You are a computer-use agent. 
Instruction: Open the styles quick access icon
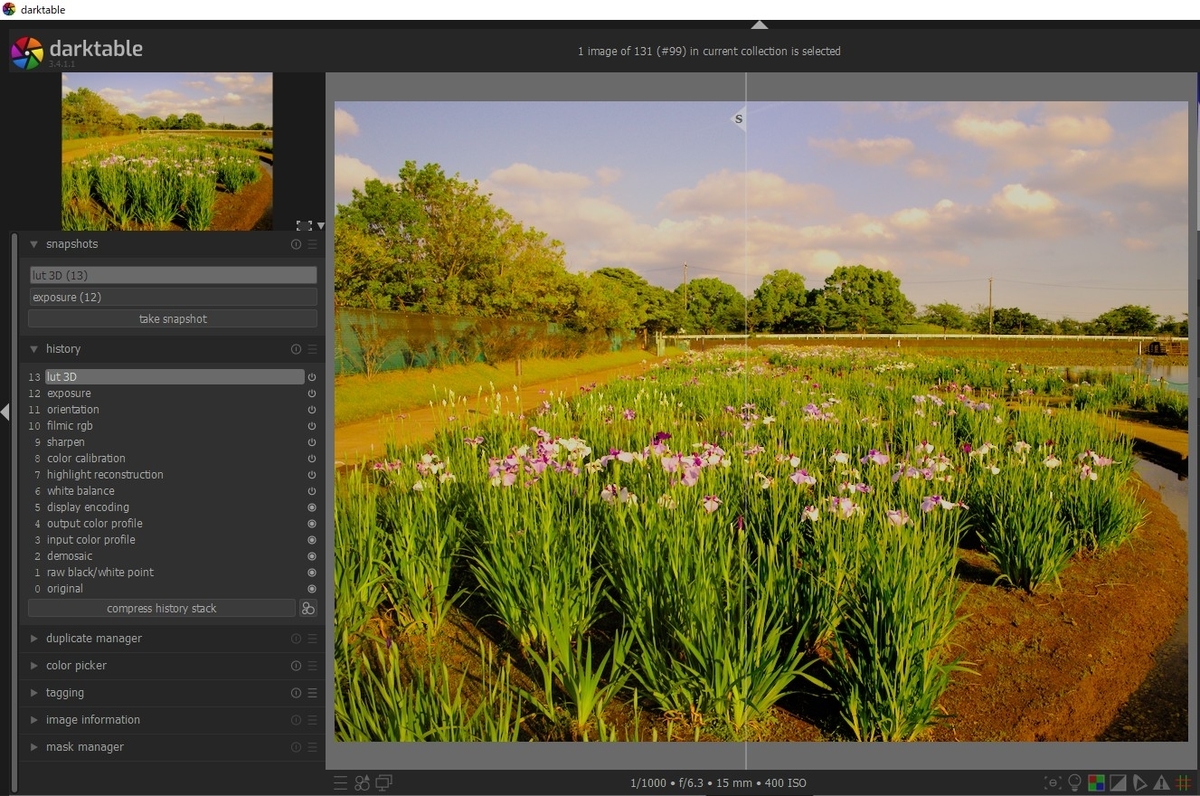(362, 783)
